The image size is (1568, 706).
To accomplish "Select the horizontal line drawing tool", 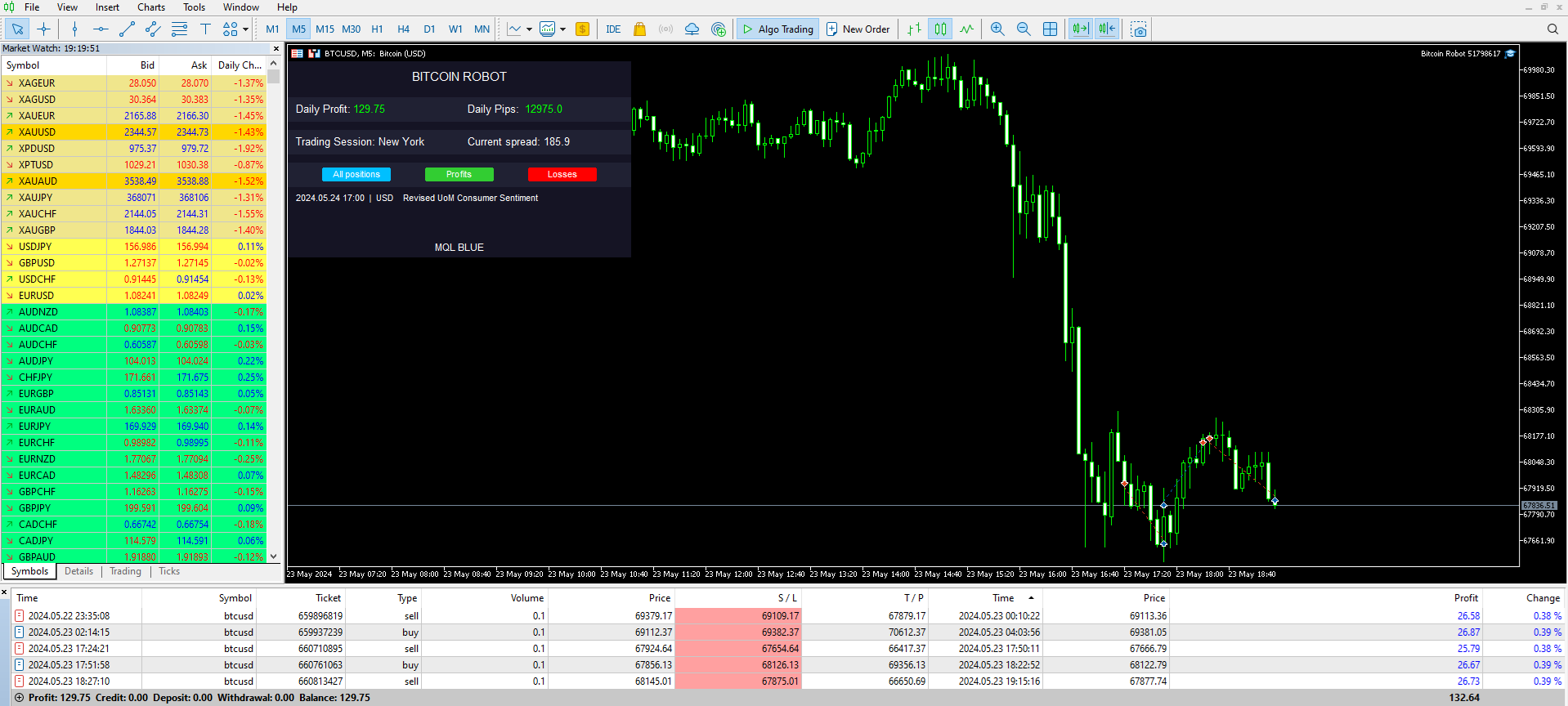I will (101, 29).
